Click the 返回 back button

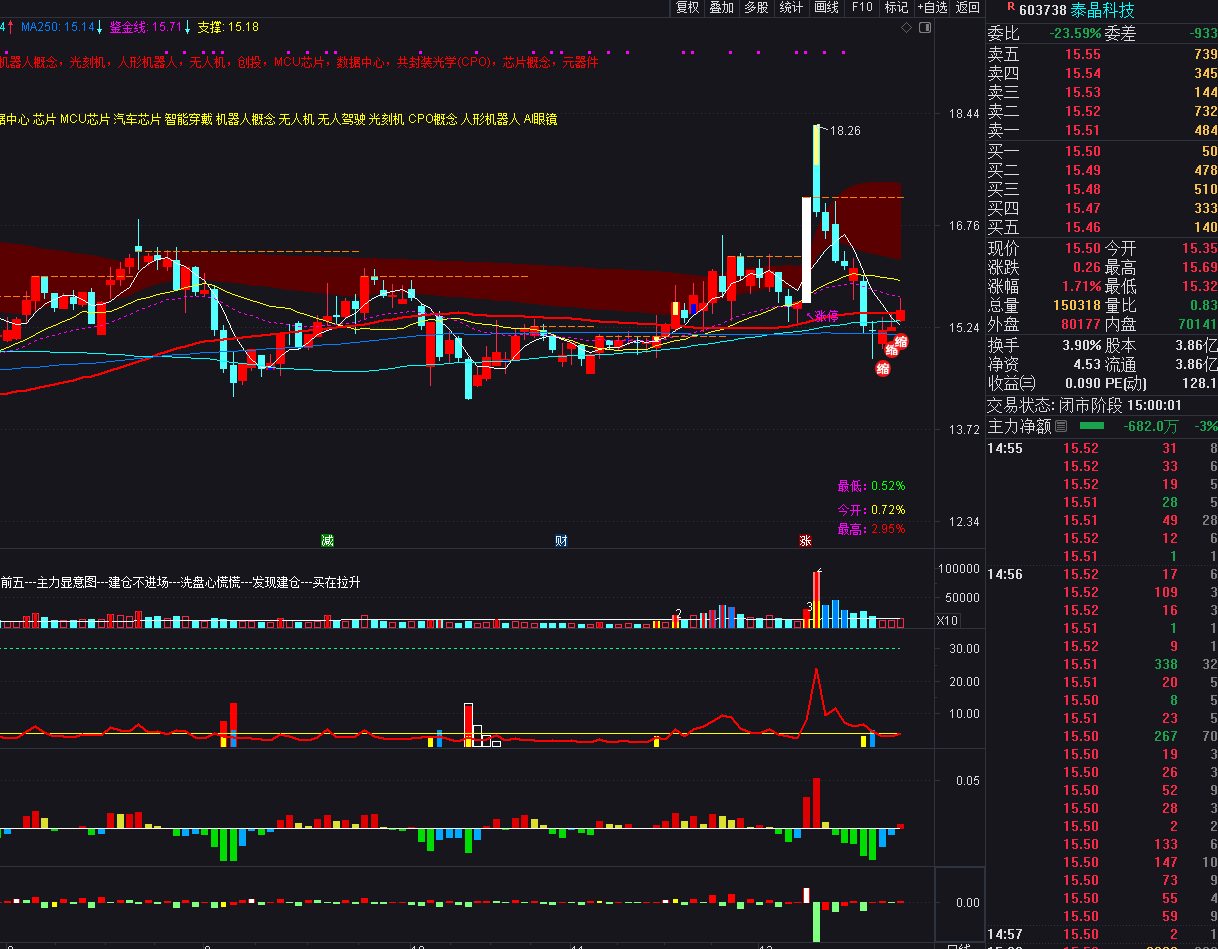pyautogui.click(x=967, y=8)
